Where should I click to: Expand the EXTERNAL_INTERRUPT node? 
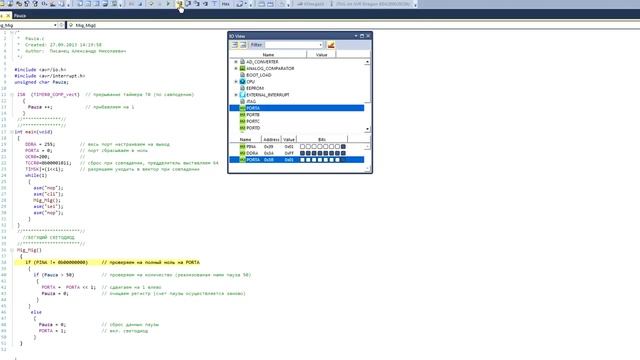236,95
